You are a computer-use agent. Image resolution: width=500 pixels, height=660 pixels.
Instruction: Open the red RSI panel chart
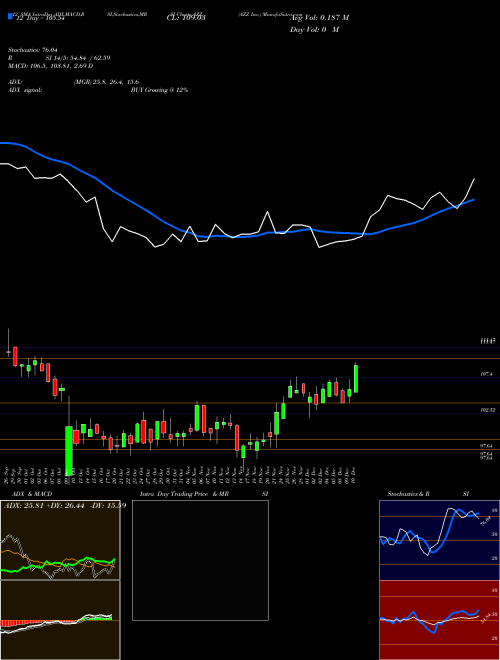pyautogui.click(x=439, y=620)
